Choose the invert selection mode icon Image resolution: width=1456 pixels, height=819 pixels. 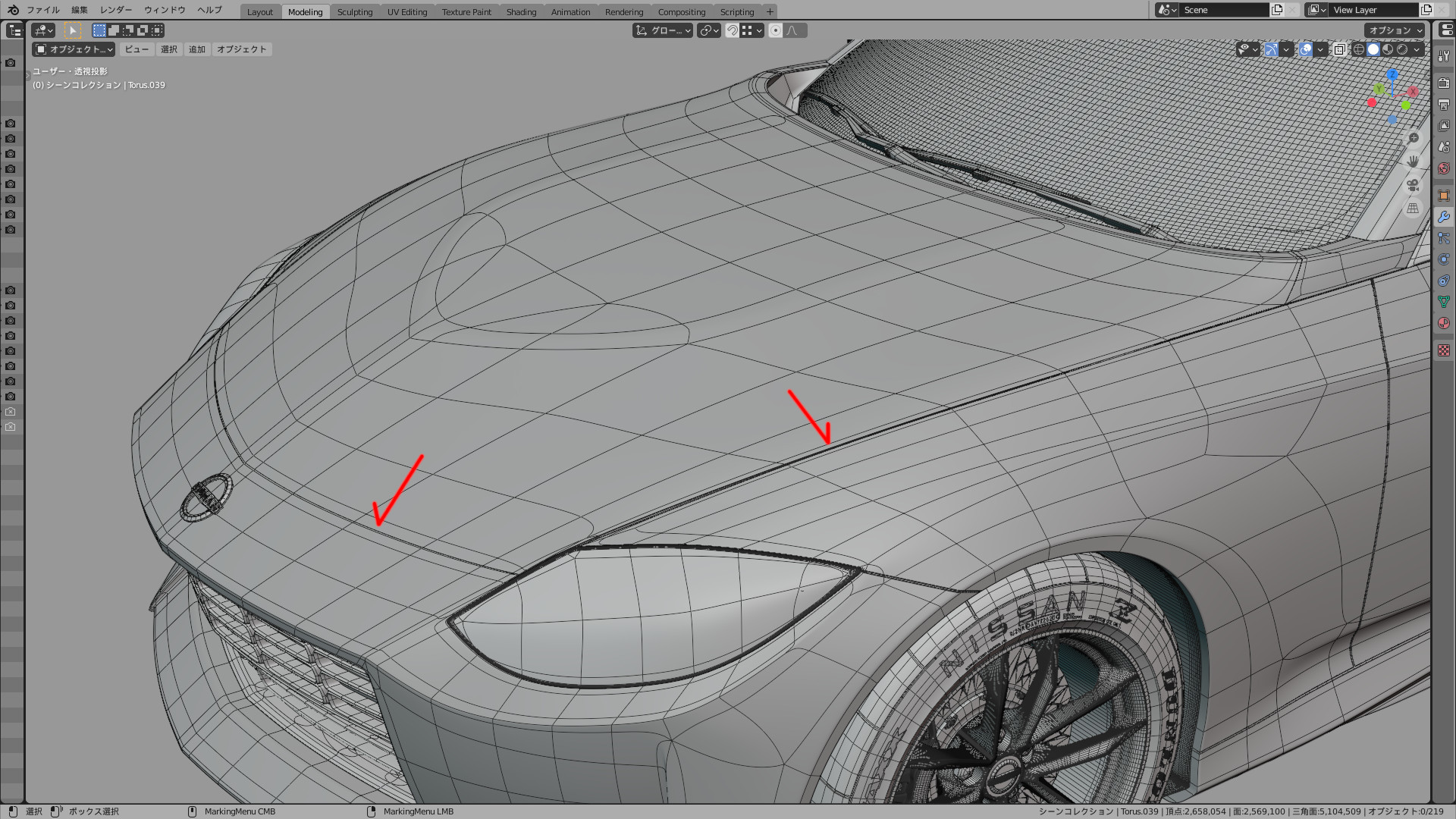[142, 30]
